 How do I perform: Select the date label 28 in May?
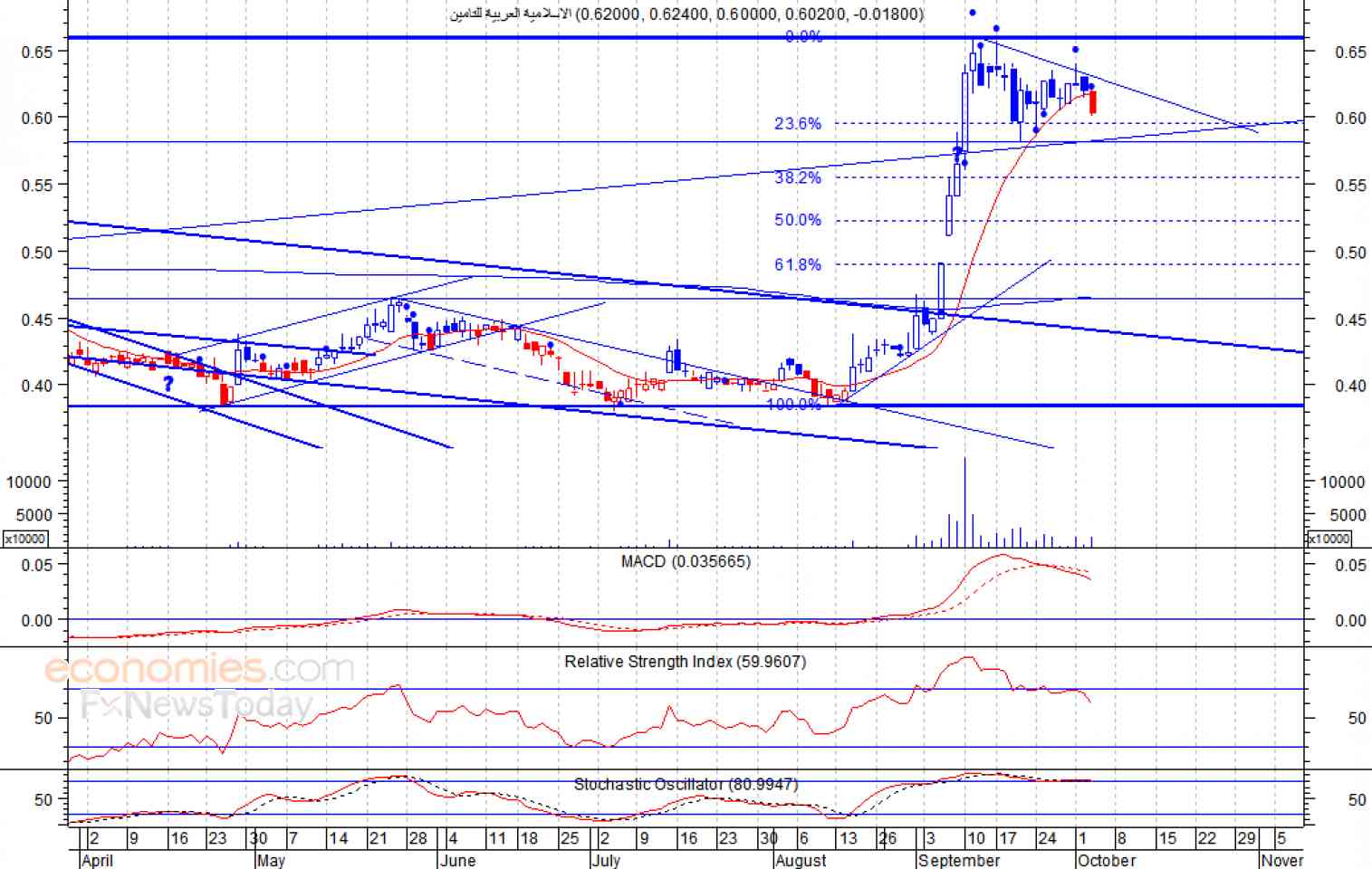(417, 838)
